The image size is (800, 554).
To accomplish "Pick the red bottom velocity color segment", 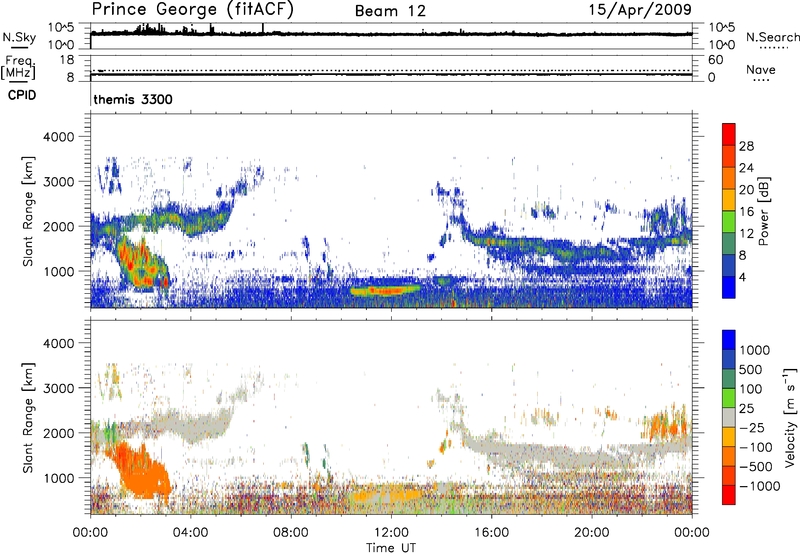I will pyautogui.click(x=729, y=495).
